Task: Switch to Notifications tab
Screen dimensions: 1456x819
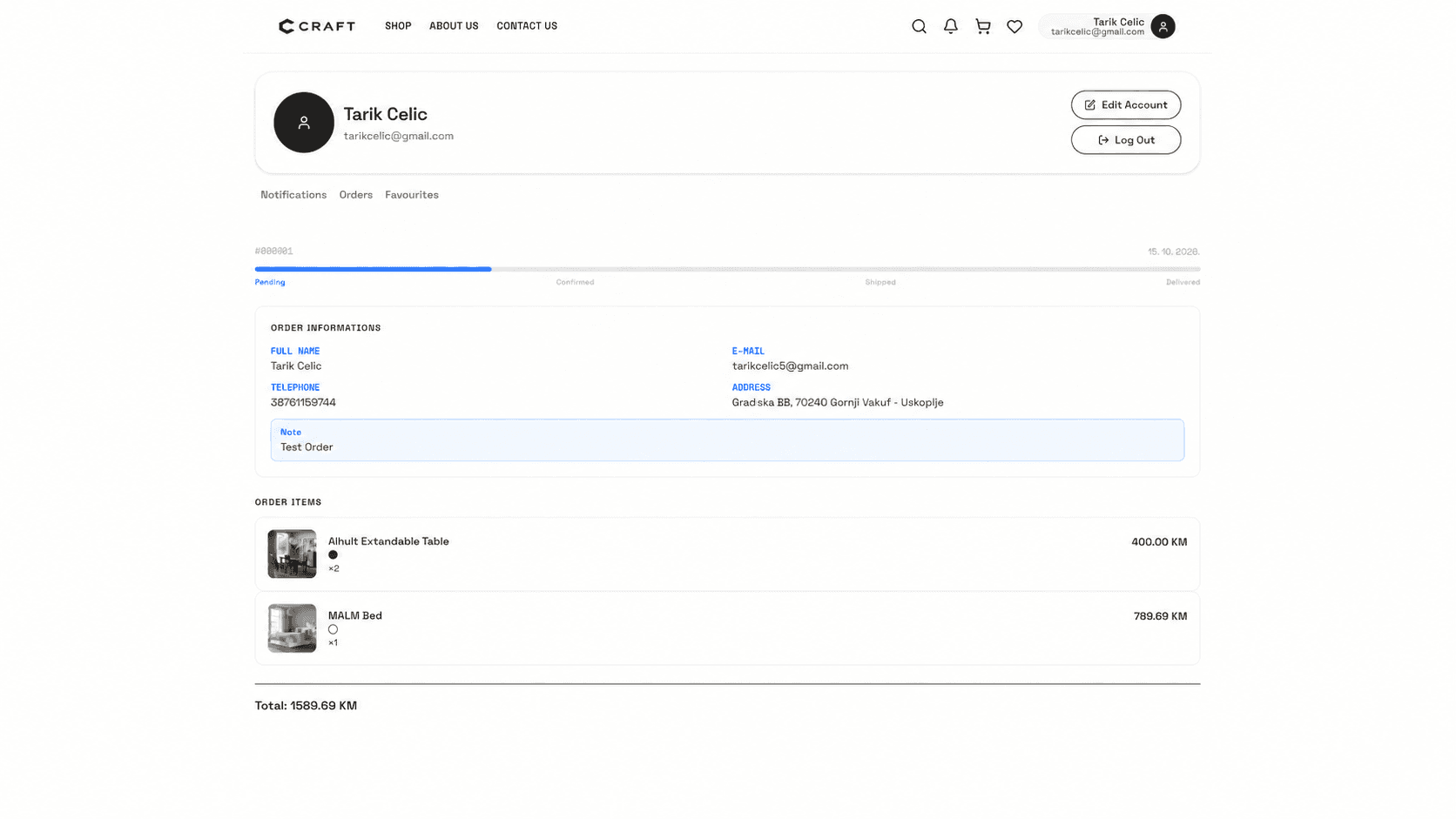Action: pos(293,195)
